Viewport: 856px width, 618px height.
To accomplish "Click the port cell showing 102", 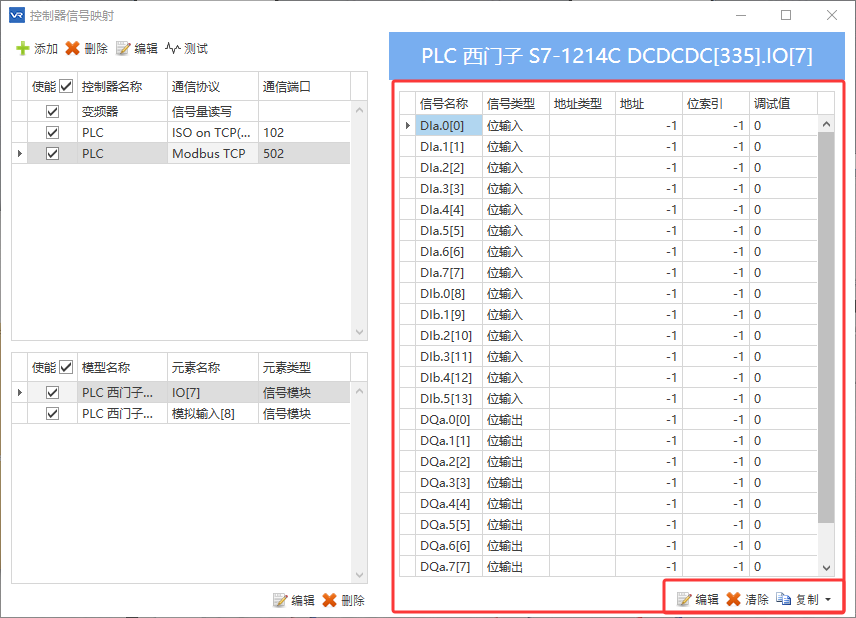I will point(304,133).
